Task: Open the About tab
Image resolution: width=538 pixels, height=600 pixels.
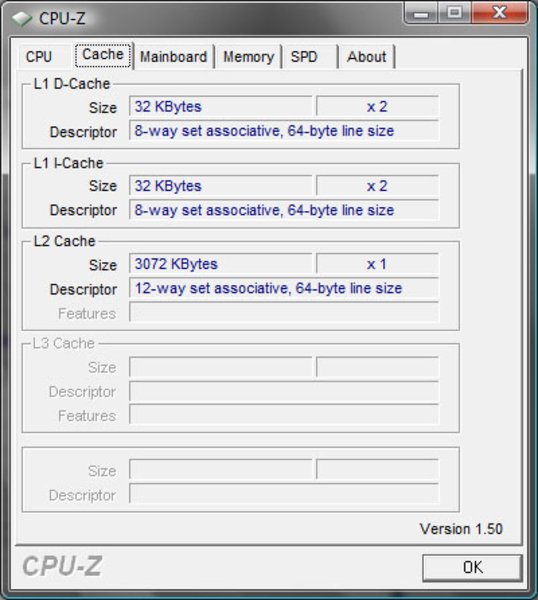Action: pyautogui.click(x=367, y=57)
